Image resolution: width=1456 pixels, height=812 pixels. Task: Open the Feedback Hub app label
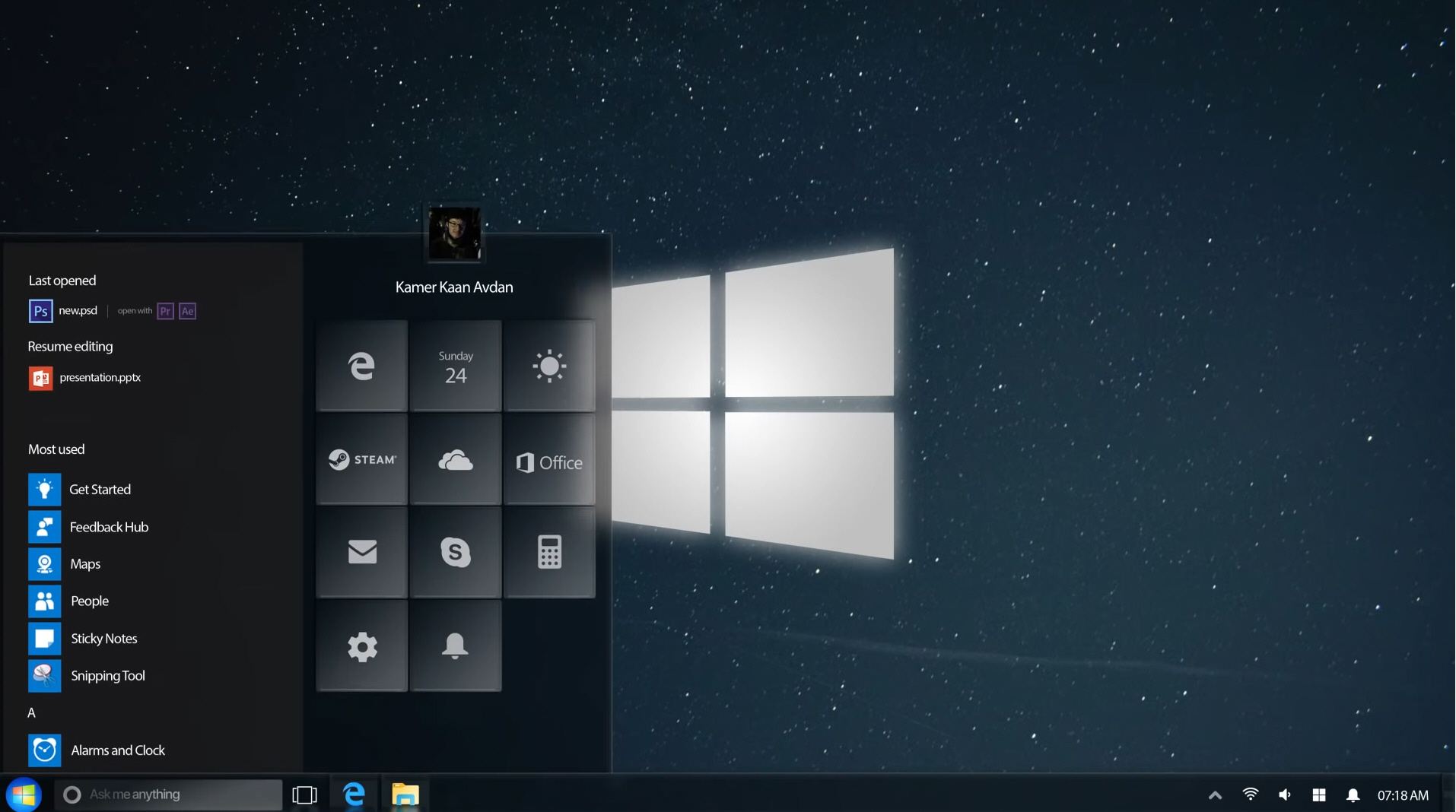[110, 527]
